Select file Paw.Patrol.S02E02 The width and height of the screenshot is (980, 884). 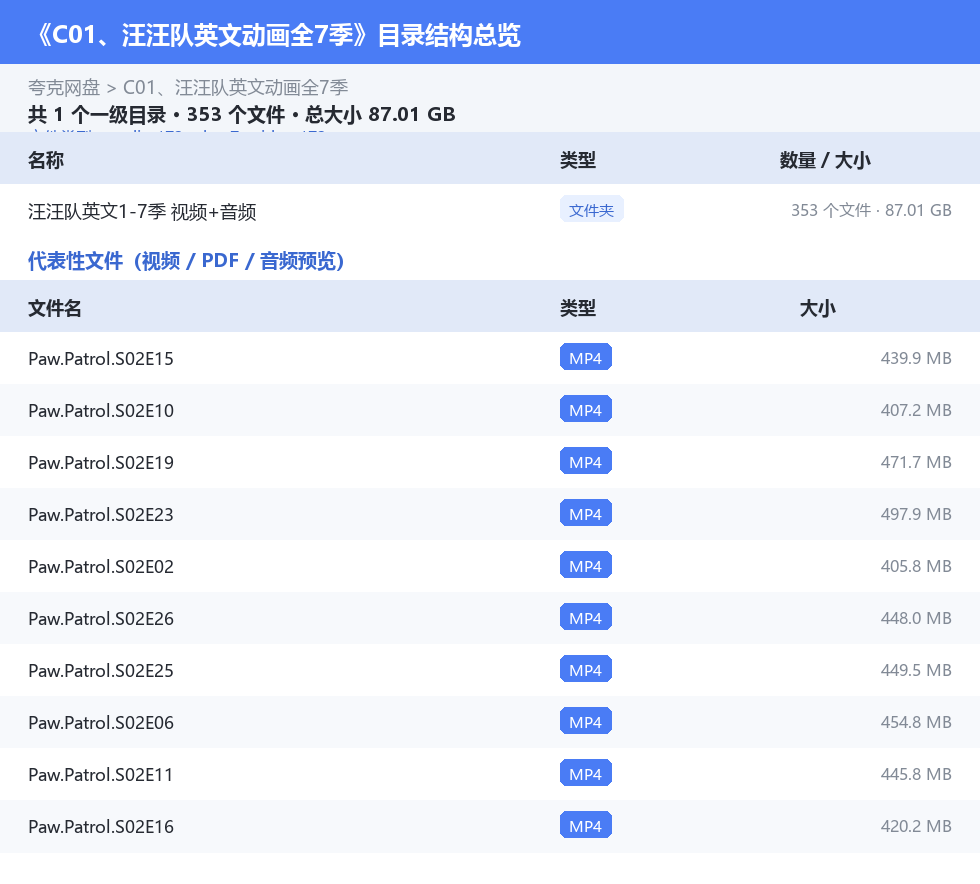(101, 566)
